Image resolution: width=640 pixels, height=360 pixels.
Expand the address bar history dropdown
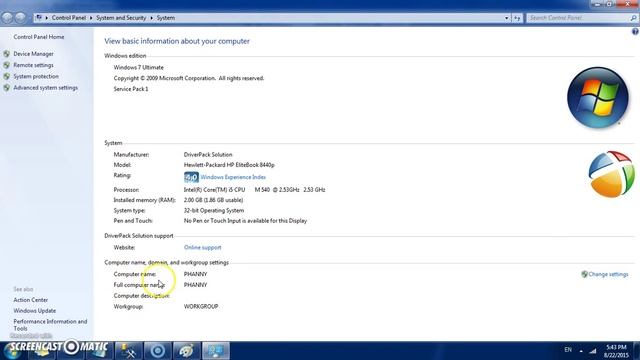coord(507,18)
